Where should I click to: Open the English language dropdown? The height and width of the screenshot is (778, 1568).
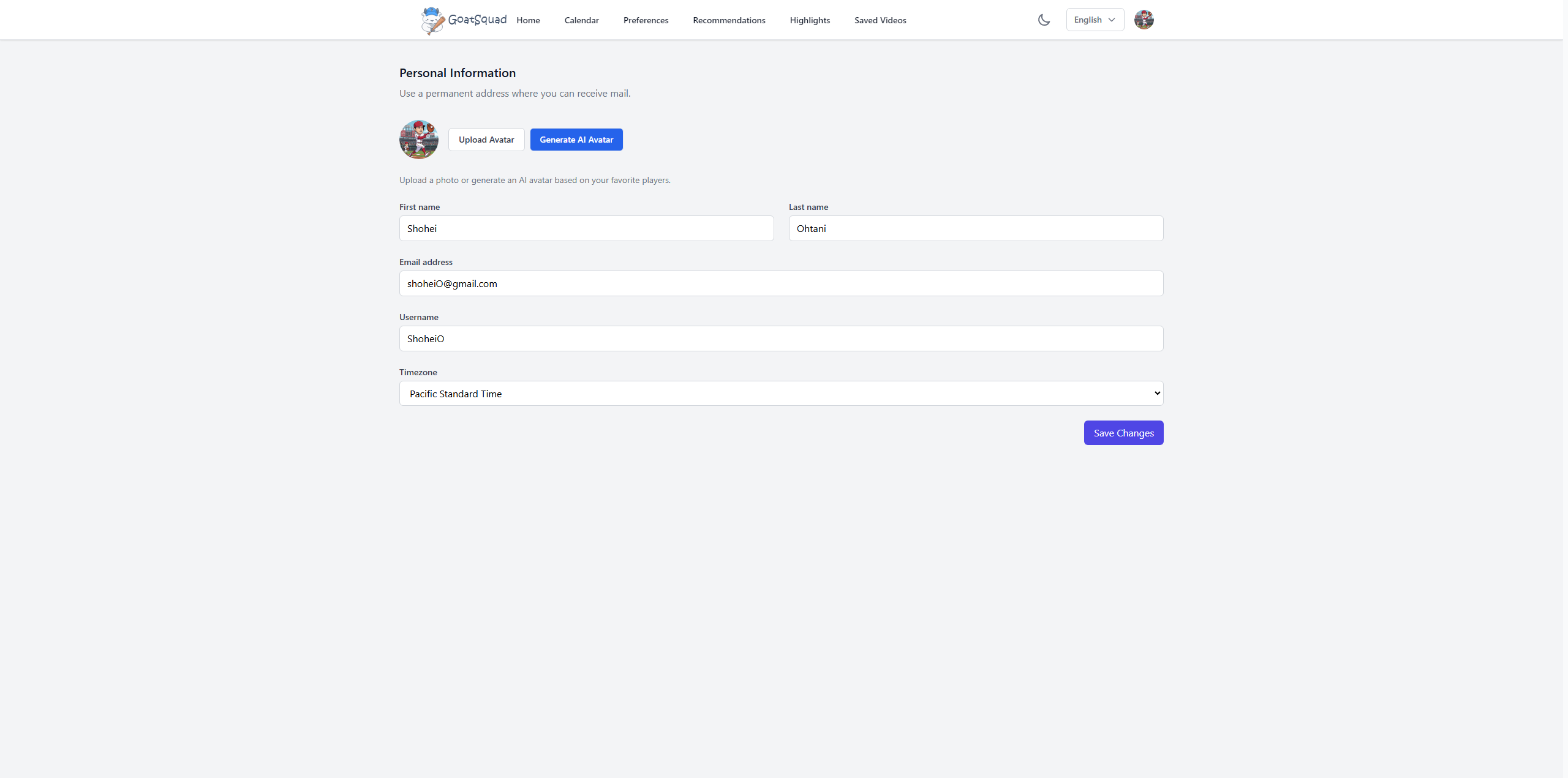pos(1095,20)
